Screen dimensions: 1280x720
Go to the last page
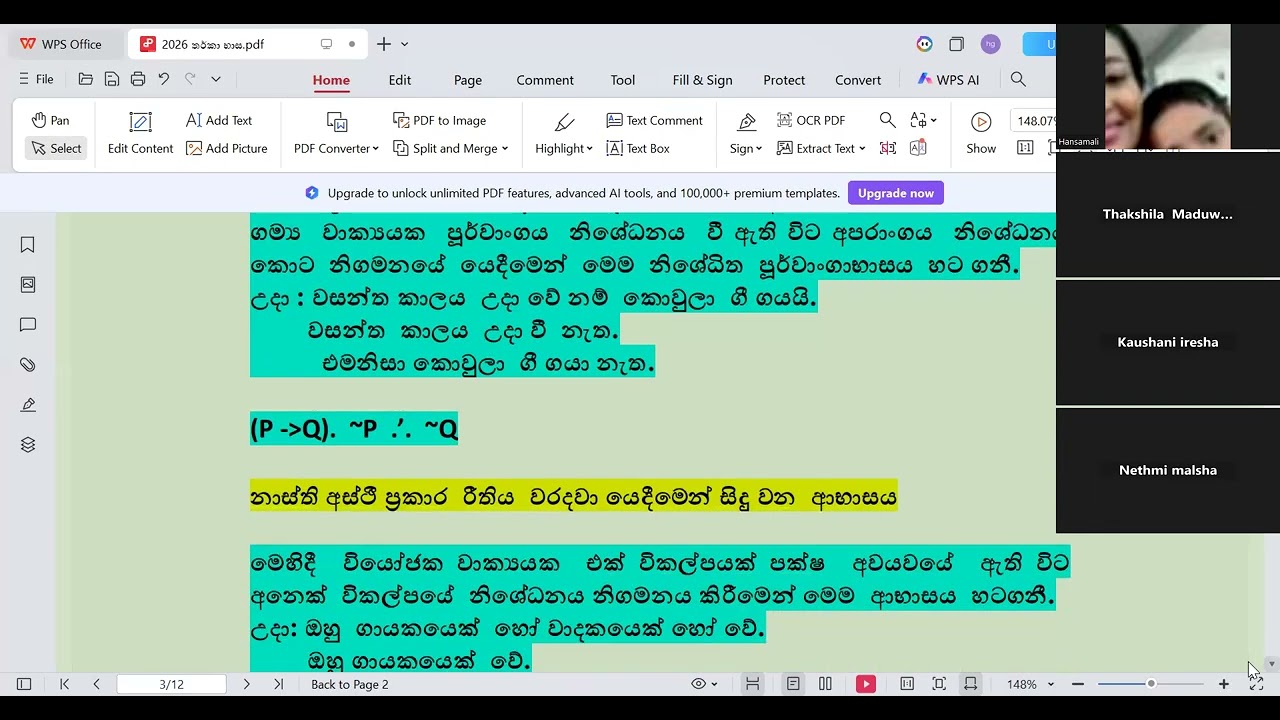[x=278, y=684]
